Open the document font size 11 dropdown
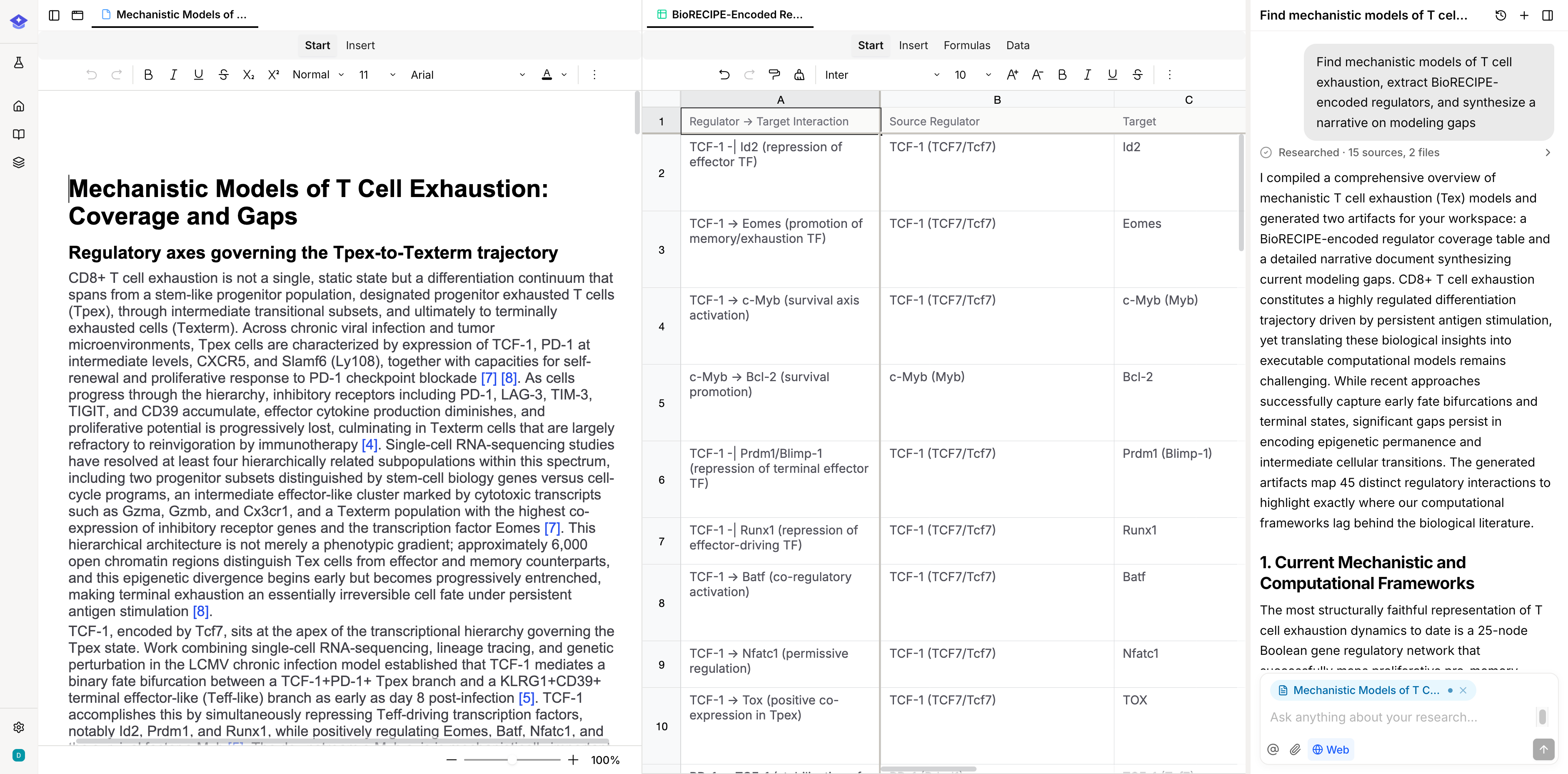This screenshot has width=1568, height=774. point(377,75)
